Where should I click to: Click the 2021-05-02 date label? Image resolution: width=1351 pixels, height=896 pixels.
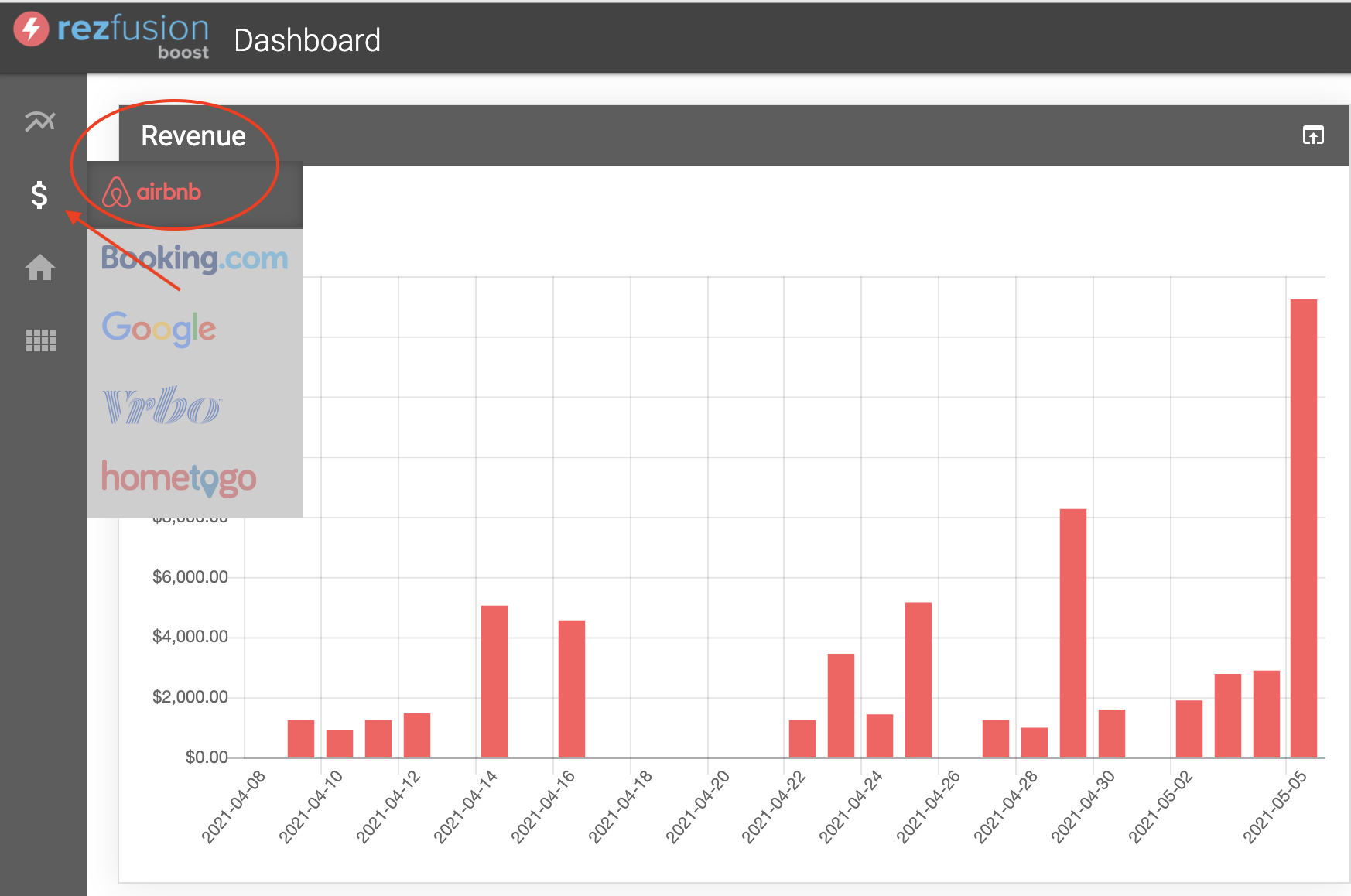(x=1161, y=806)
